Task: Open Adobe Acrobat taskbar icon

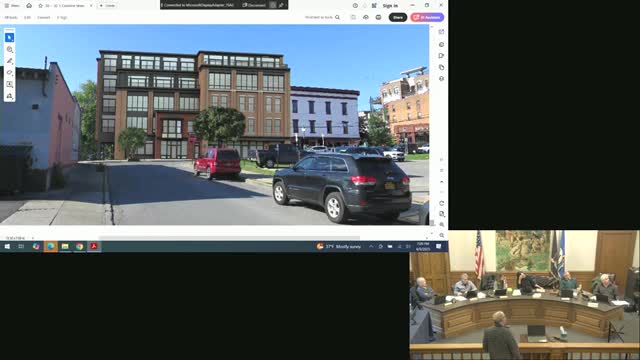Action: point(94,247)
